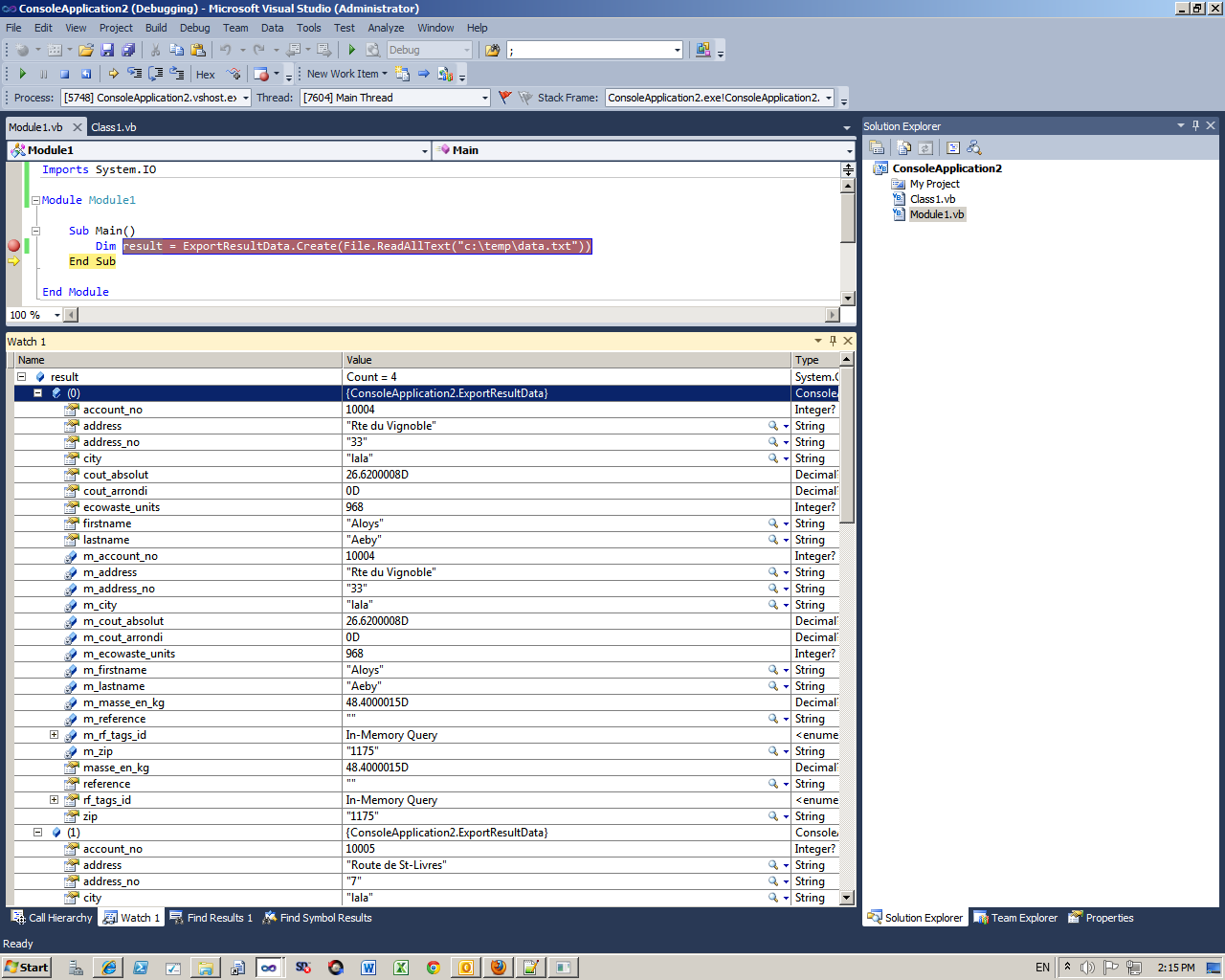Viewport: 1225px width, 980px height.
Task: Click the Windows Start button
Action: 26,968
